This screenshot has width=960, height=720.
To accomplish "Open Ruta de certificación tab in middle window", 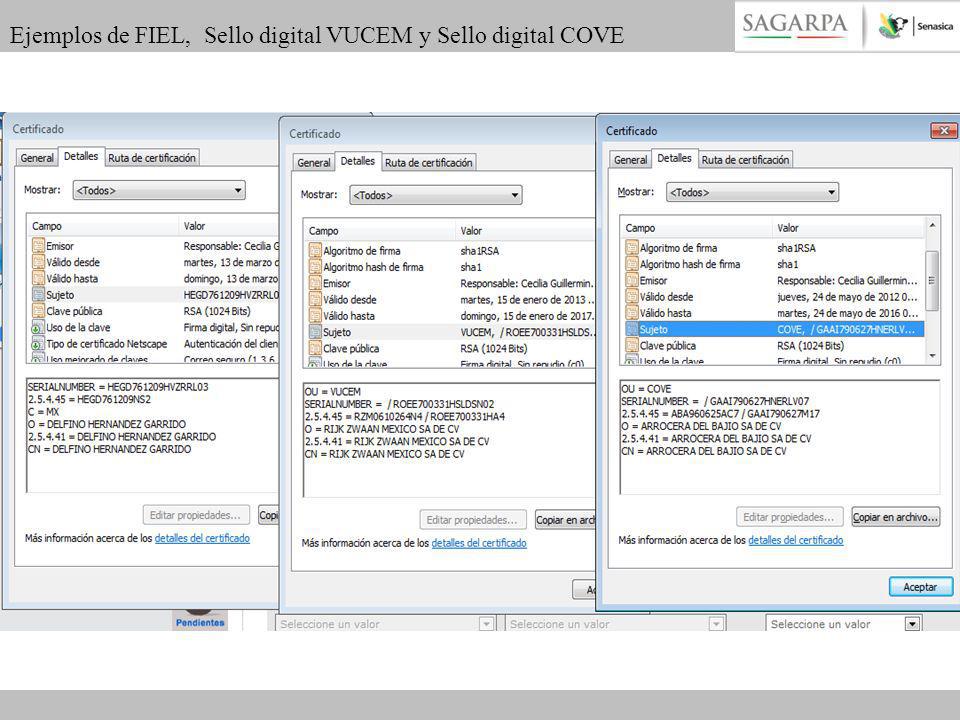I will click(x=429, y=163).
